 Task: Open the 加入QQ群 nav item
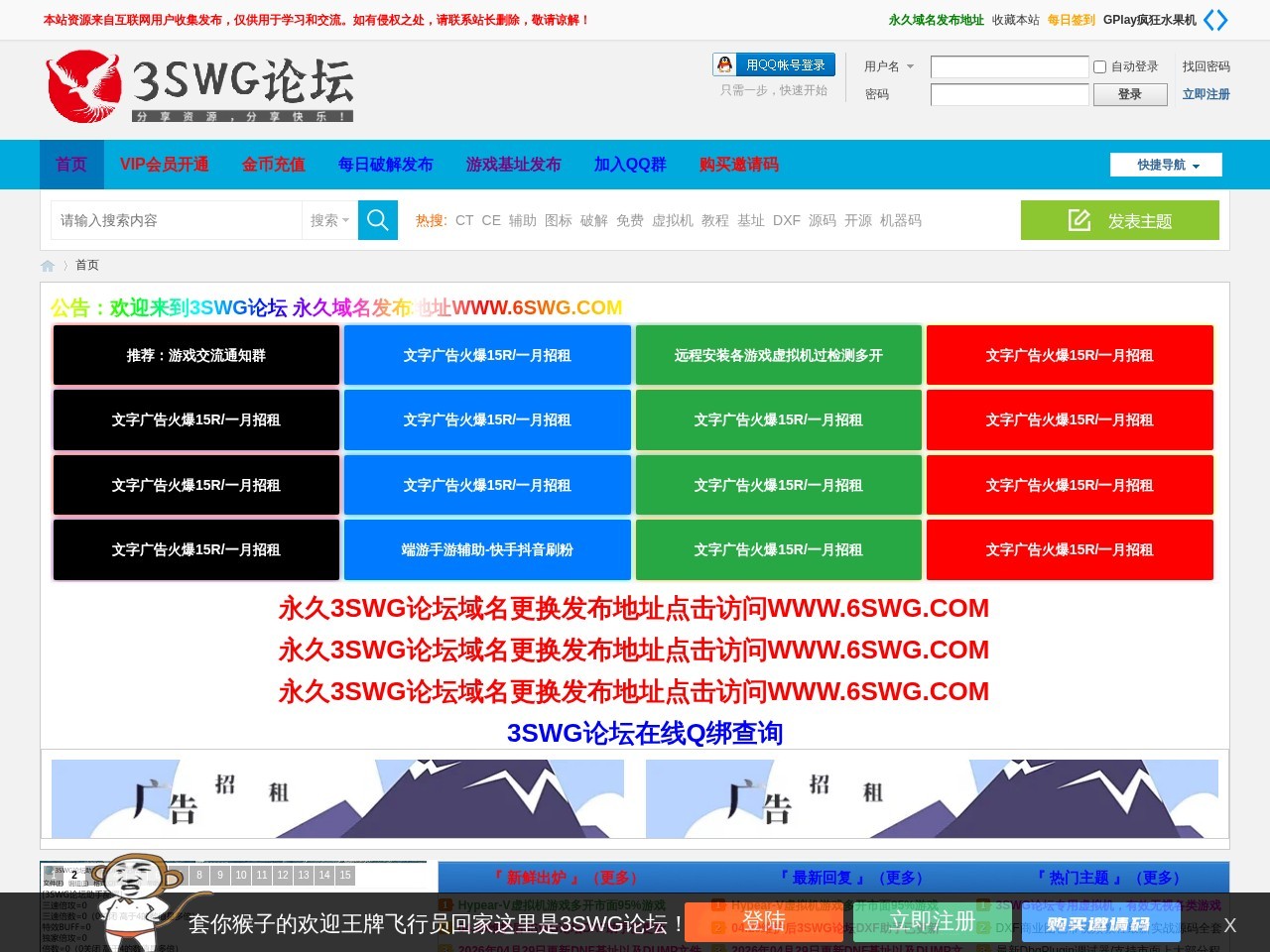(x=630, y=165)
